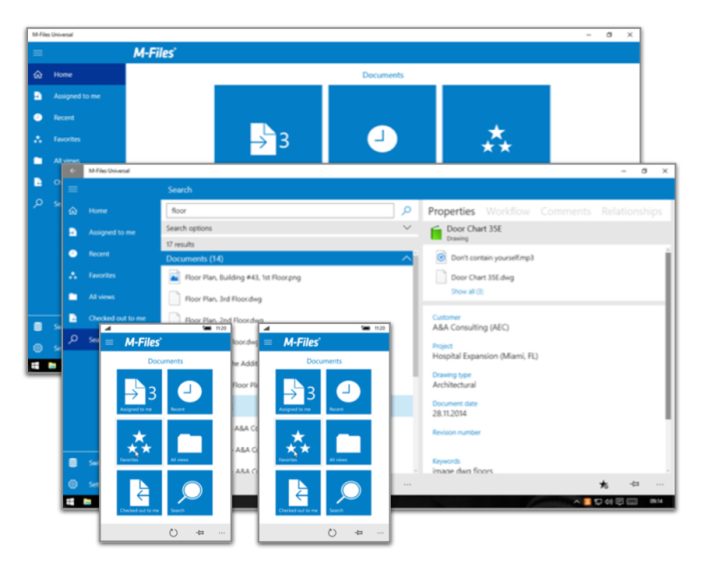Click the magnifier search button beside the search field
Screen dimensions: 701x570
click(406, 211)
